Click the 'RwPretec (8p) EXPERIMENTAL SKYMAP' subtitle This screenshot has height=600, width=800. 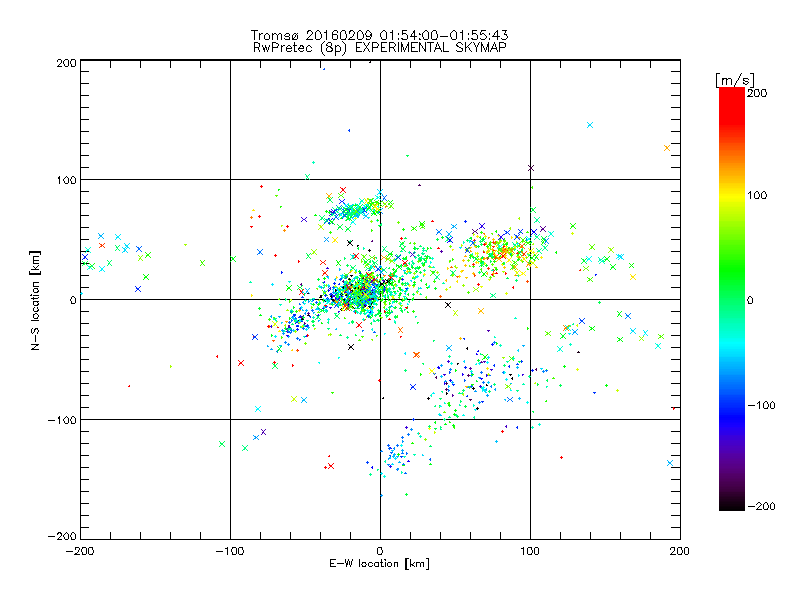[380, 48]
